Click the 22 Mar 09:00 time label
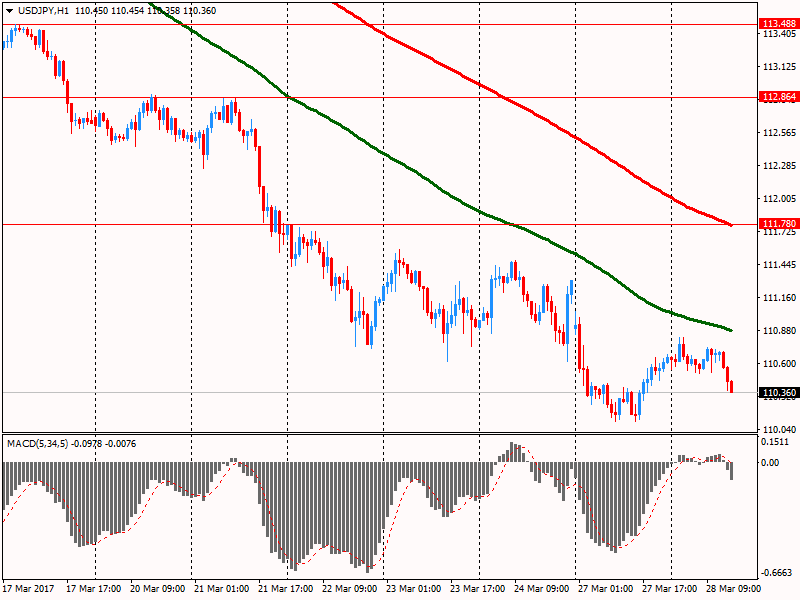Image resolution: width=800 pixels, height=600 pixels. point(349,589)
